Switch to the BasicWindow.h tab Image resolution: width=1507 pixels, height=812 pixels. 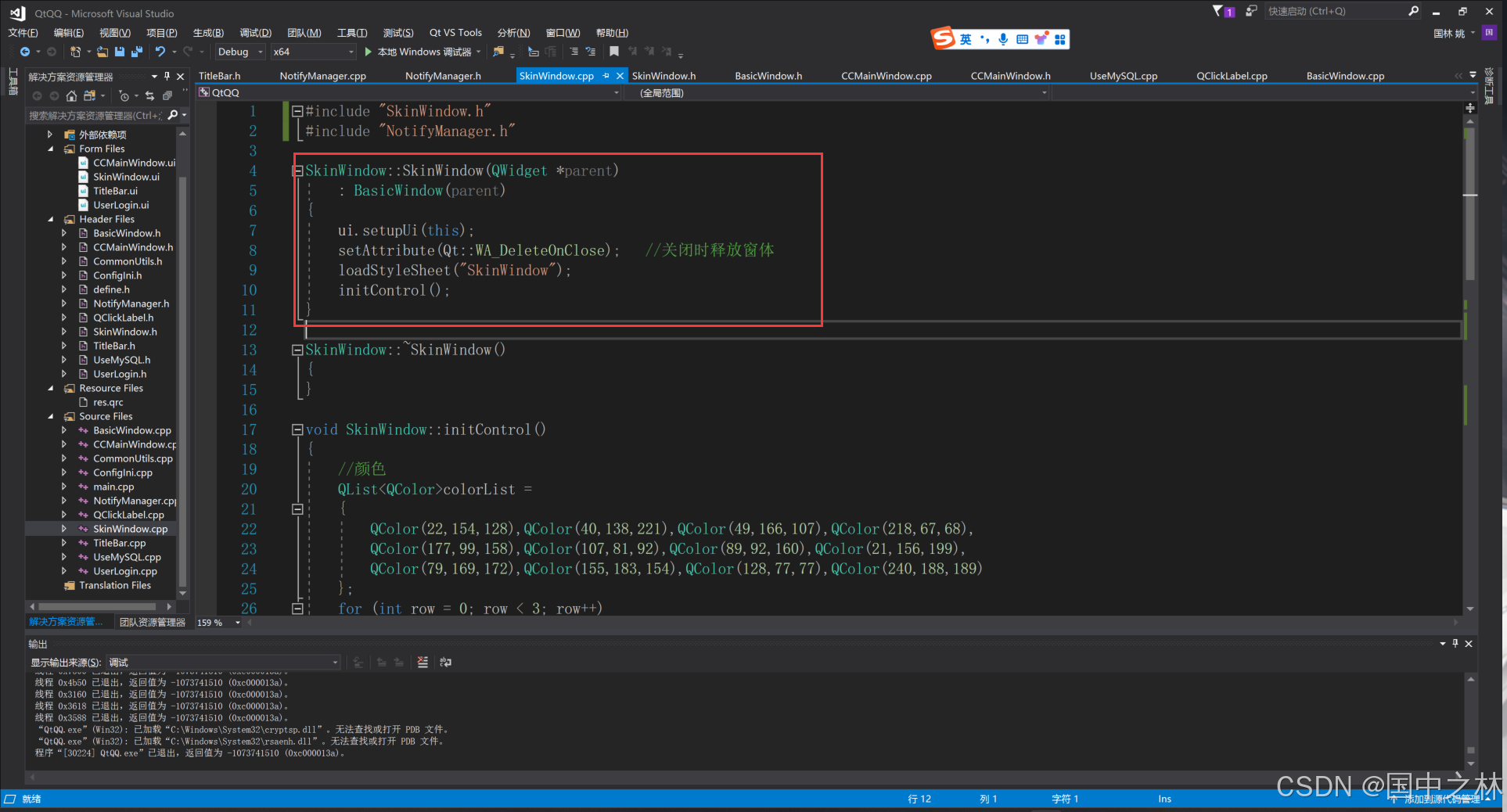[x=768, y=76]
